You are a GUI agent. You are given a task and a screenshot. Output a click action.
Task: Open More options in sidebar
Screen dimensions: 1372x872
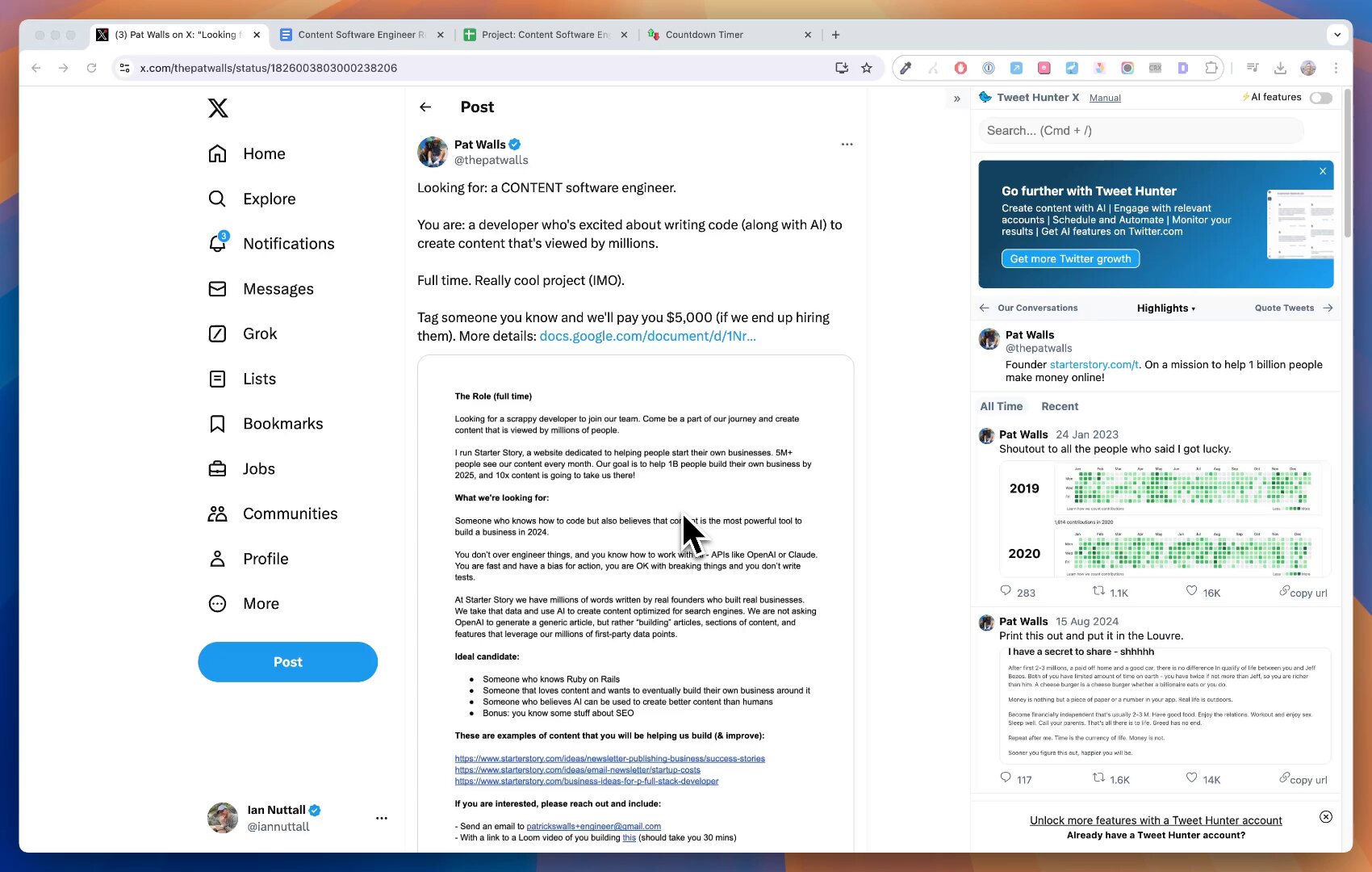tap(245, 604)
